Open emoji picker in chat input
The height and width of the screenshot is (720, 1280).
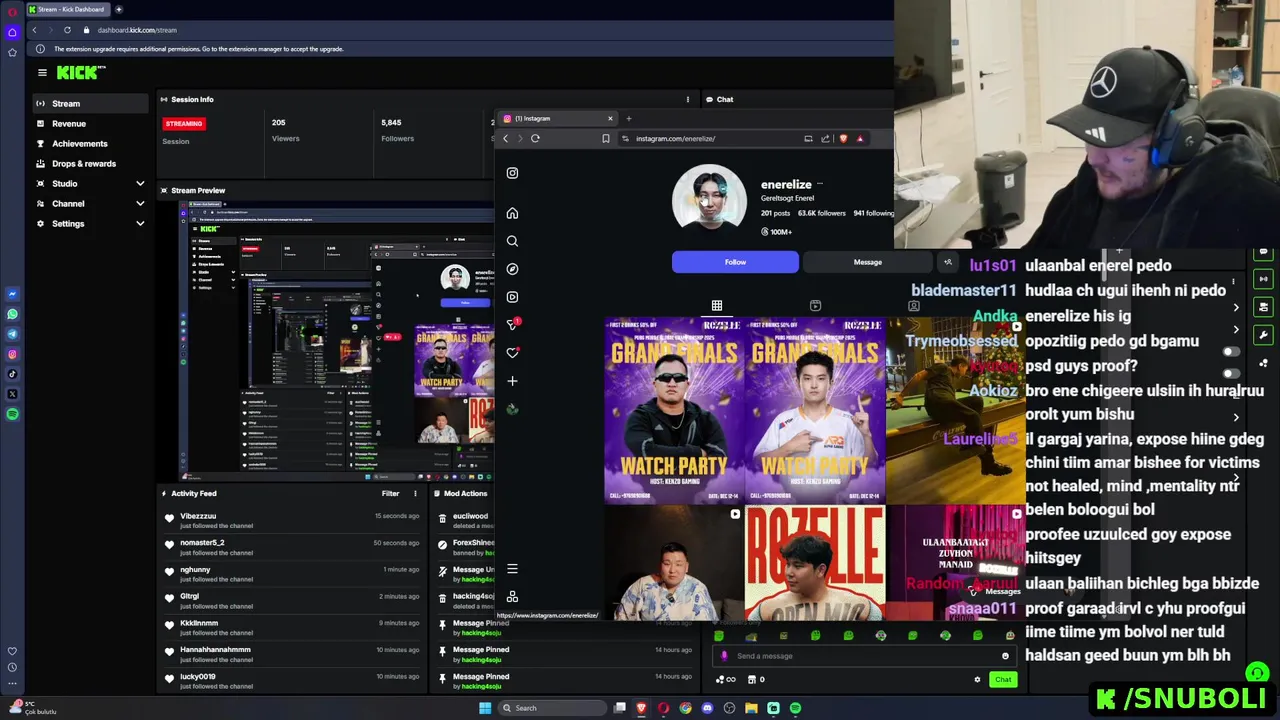coord(1005,656)
